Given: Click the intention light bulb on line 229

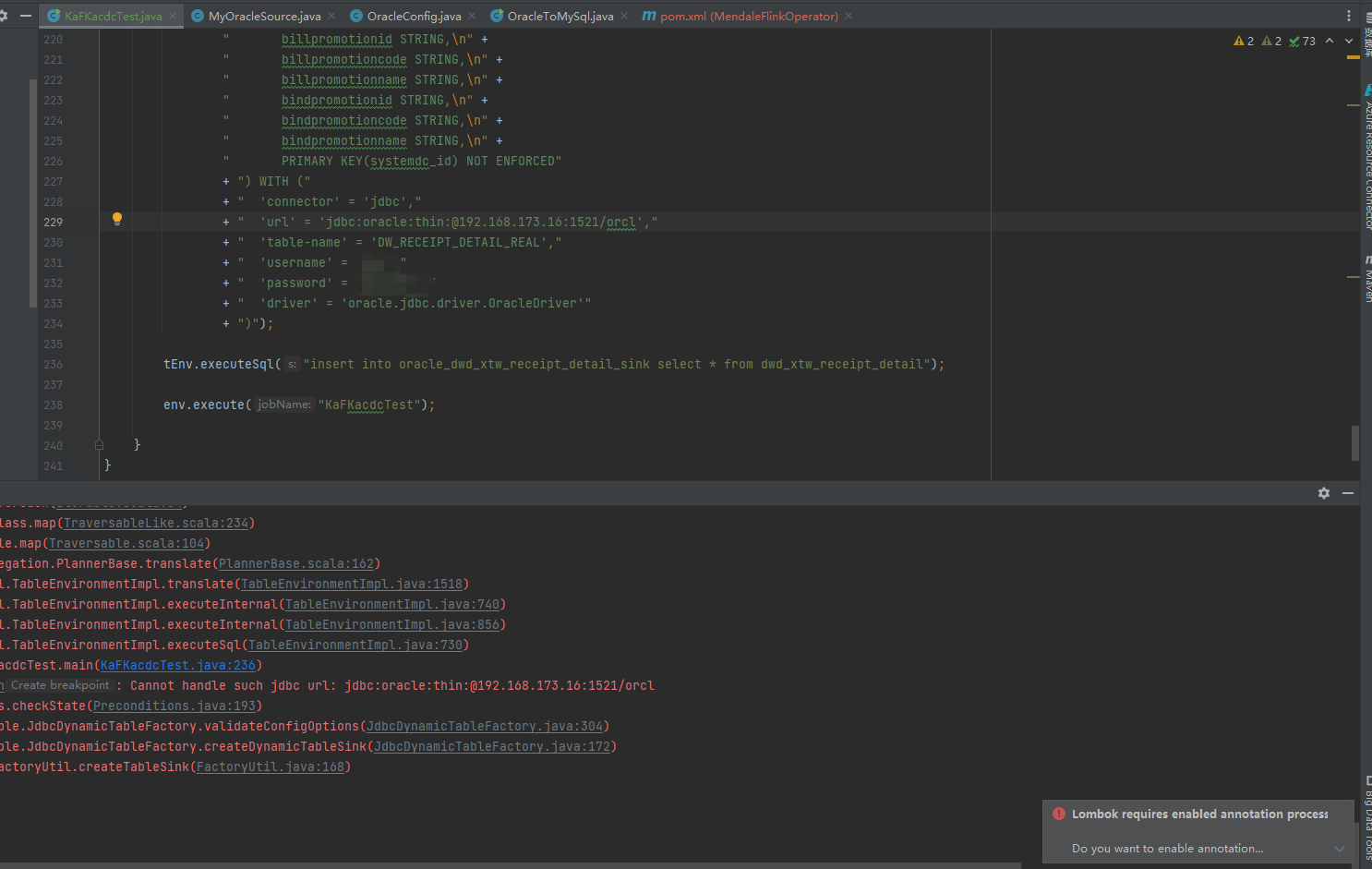Looking at the screenshot, I should tap(117, 220).
